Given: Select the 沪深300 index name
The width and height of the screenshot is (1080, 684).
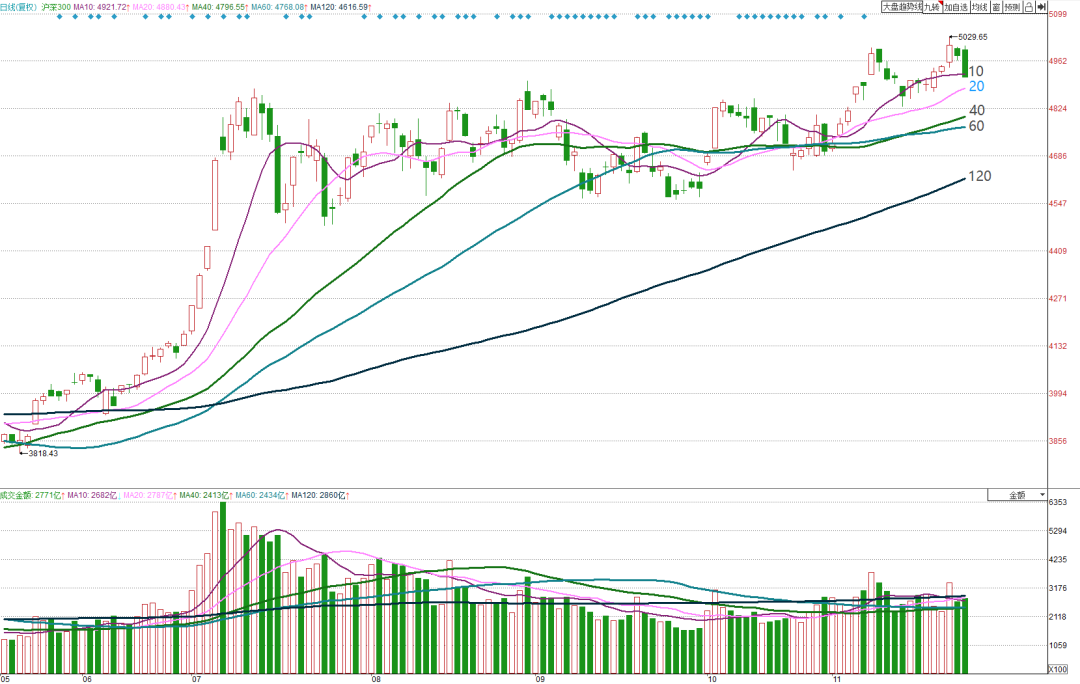Looking at the screenshot, I should point(56,7).
